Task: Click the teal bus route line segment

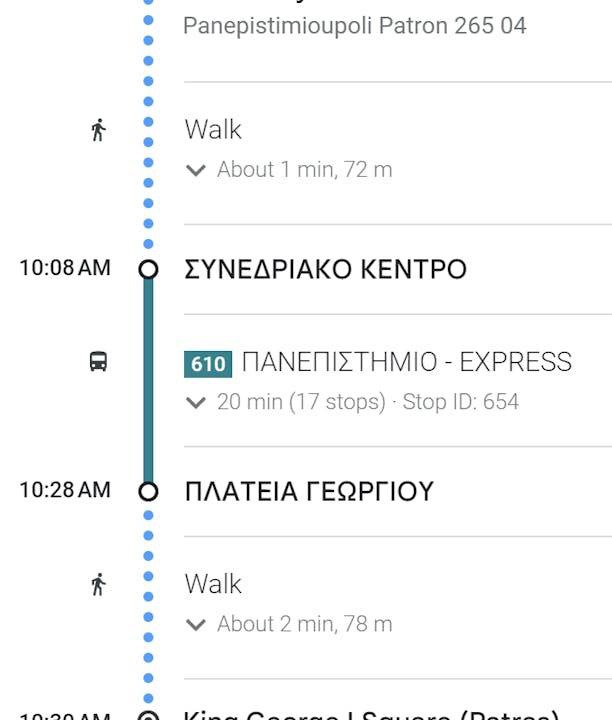Action: click(x=148, y=380)
